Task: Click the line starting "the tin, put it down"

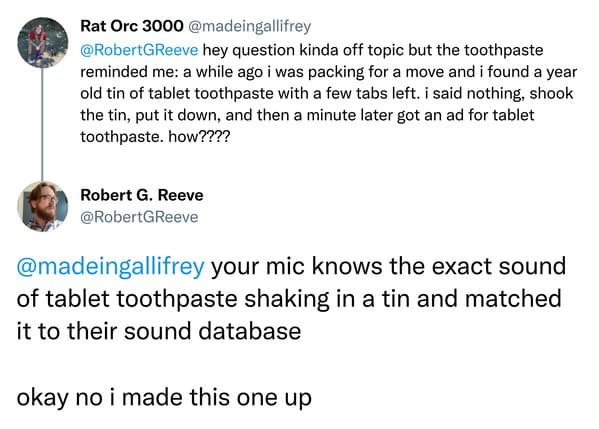Action: (307, 115)
